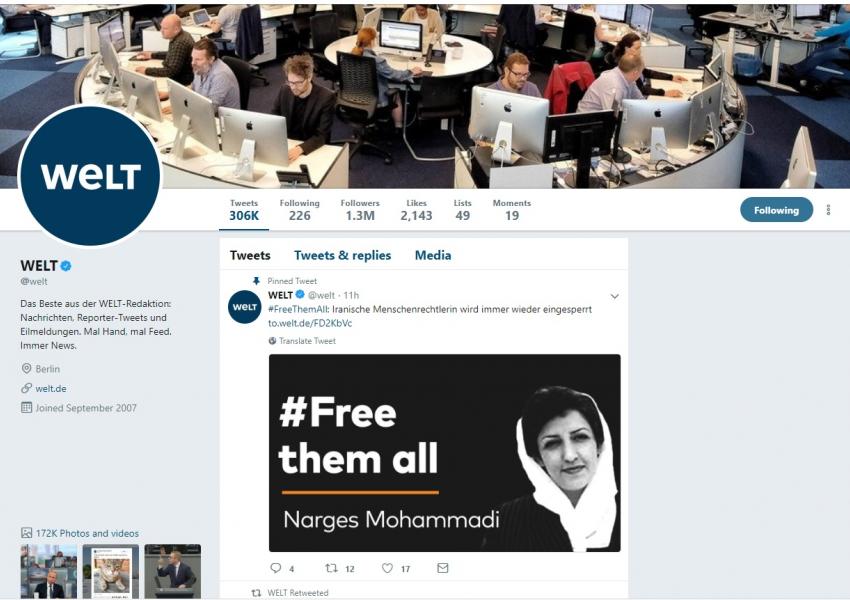Open the to.welt.de/FD2KbVc link
The height and width of the screenshot is (600, 850).
pos(310,323)
